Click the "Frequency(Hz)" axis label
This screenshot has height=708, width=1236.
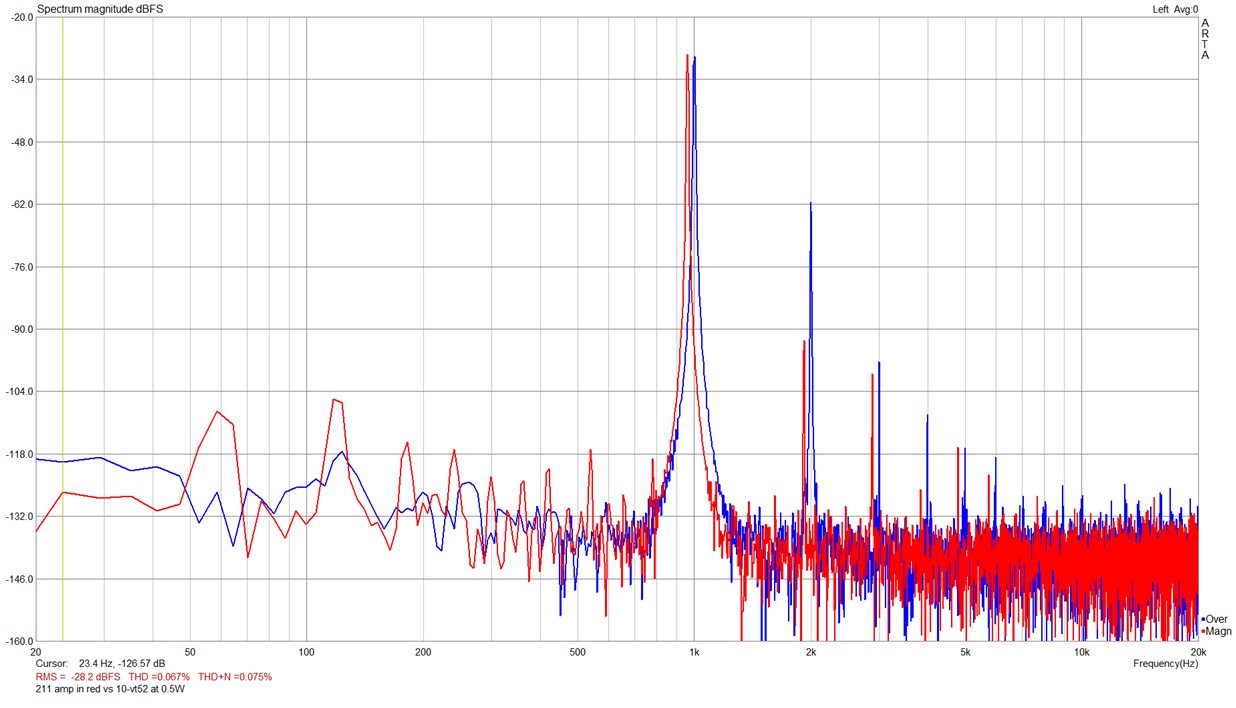coord(1165,663)
